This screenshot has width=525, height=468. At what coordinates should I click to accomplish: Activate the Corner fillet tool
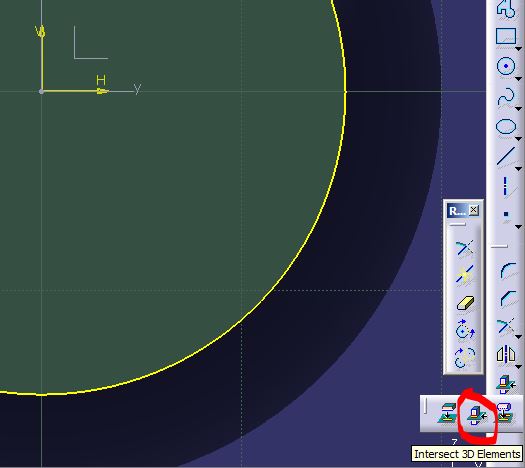508,271
